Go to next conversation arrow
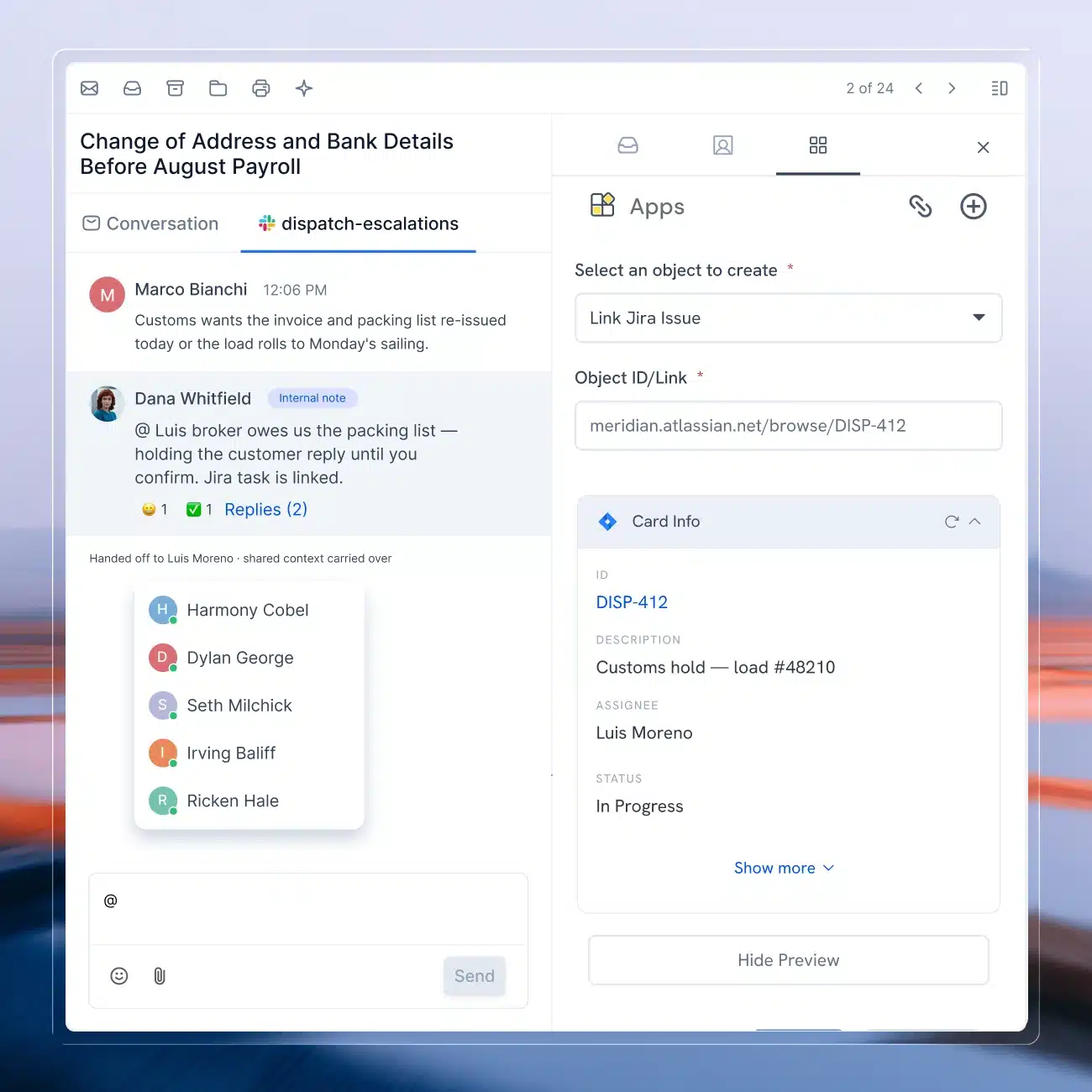1092x1092 pixels. [x=952, y=88]
